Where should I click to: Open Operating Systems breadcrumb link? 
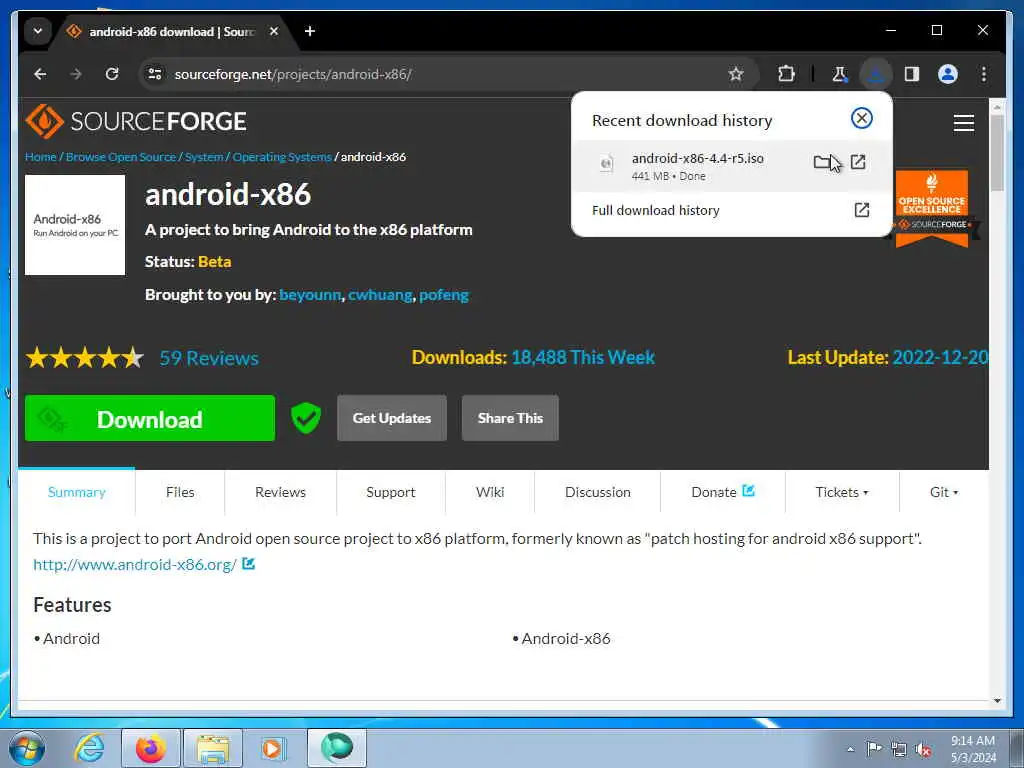pyautogui.click(x=282, y=157)
